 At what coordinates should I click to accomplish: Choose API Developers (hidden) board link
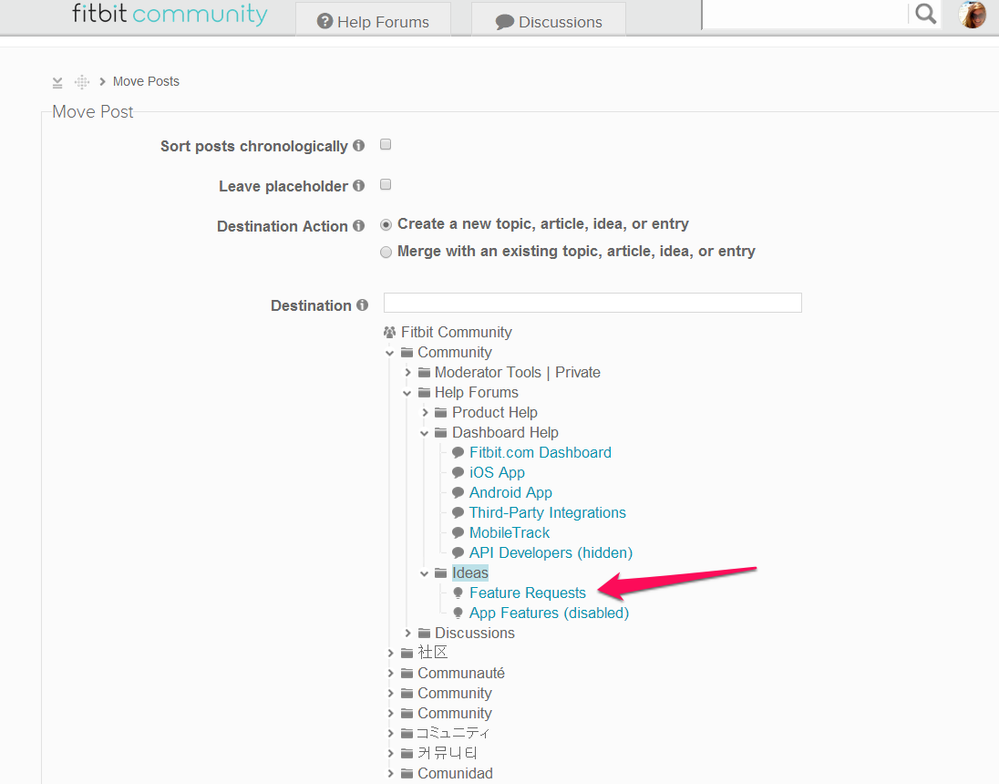(x=551, y=553)
